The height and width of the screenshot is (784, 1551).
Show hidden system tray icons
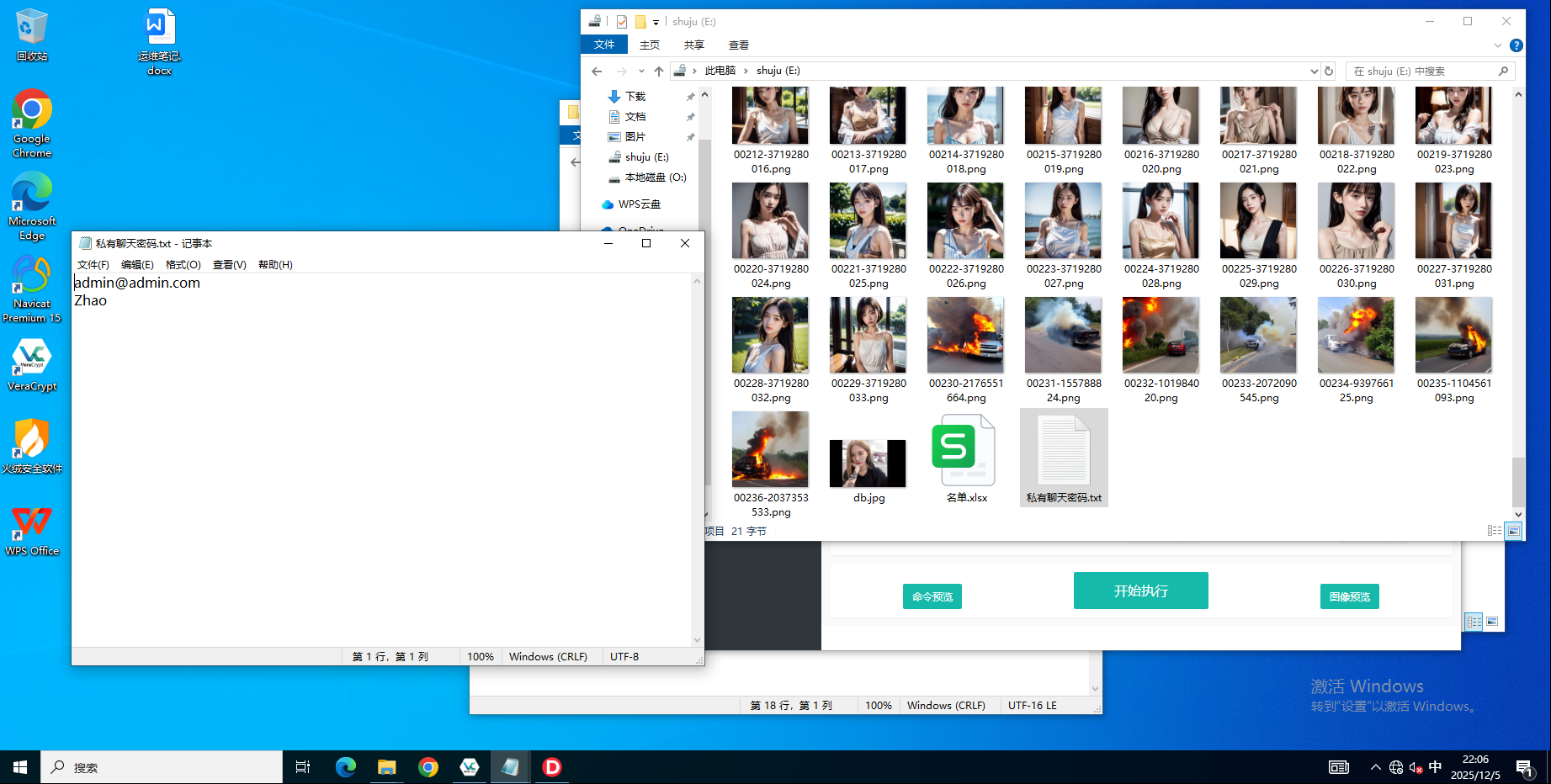[1375, 767]
